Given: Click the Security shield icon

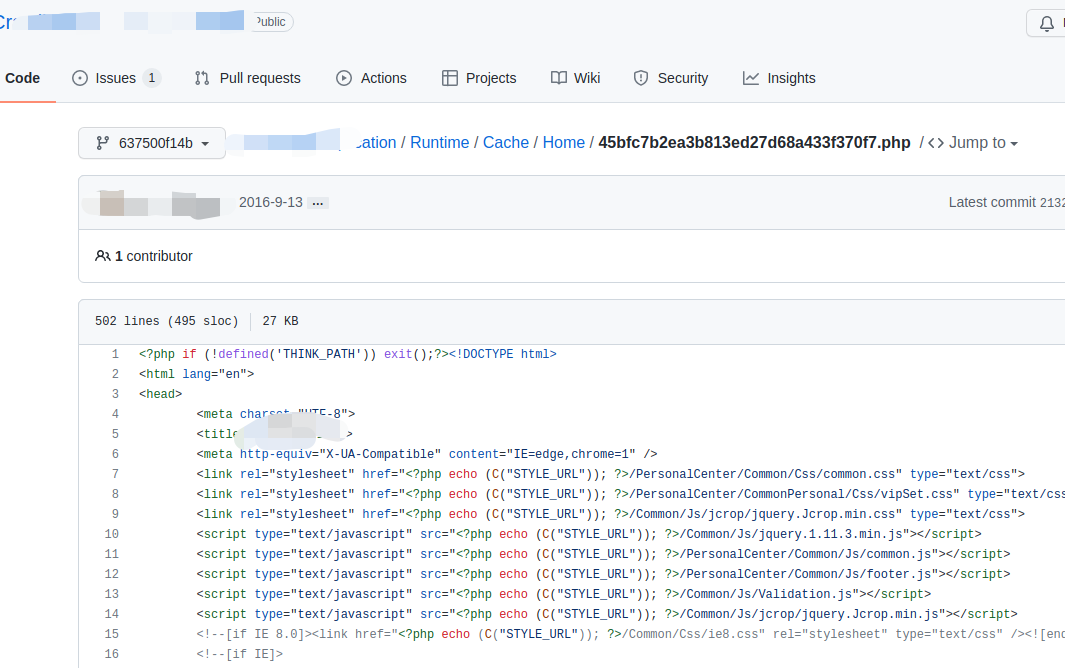Looking at the screenshot, I should point(640,78).
